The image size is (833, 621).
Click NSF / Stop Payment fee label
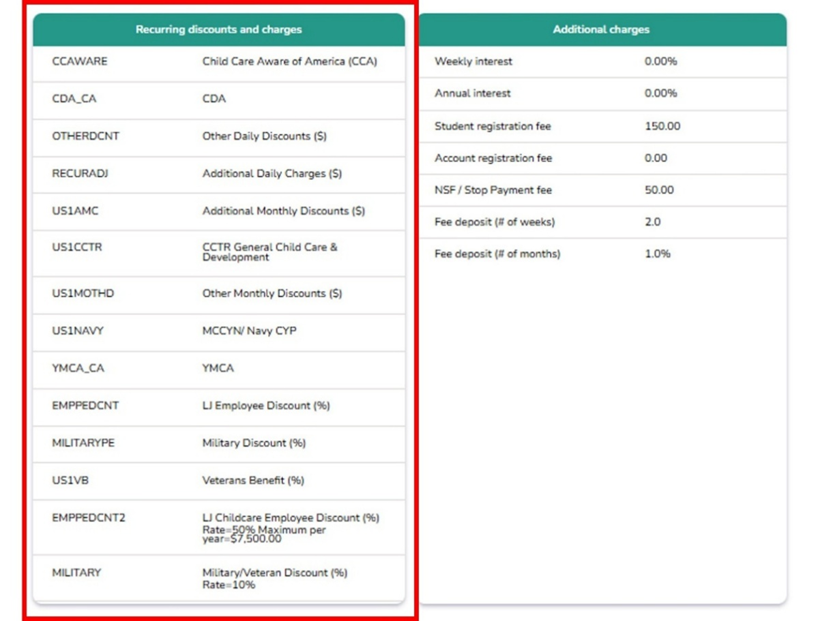[x=493, y=190]
